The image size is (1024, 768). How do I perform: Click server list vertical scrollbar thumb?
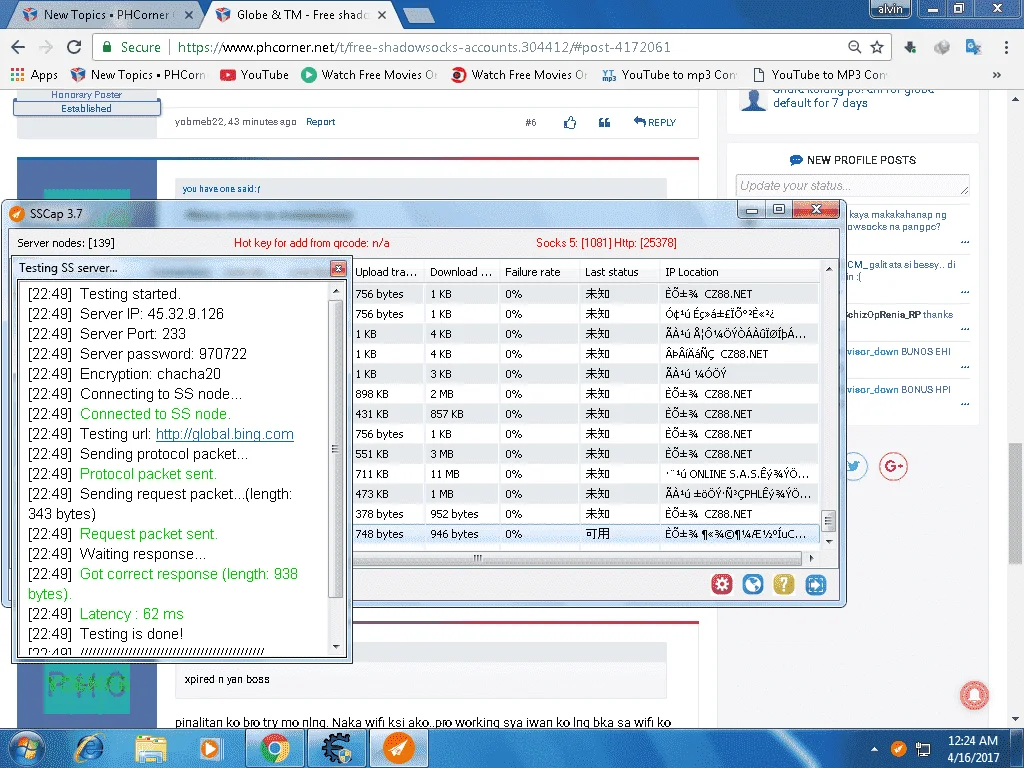tap(828, 520)
